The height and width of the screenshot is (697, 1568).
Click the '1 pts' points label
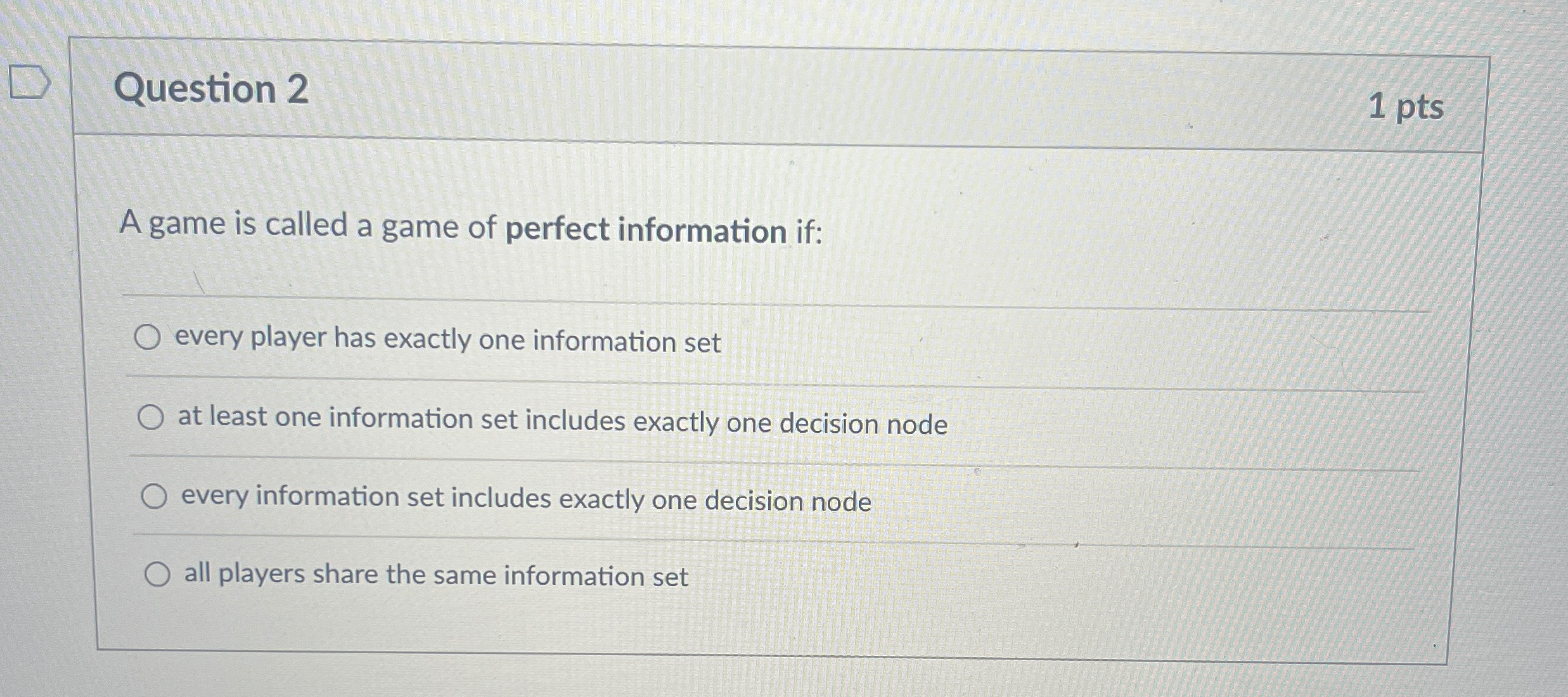pyautogui.click(x=1406, y=106)
